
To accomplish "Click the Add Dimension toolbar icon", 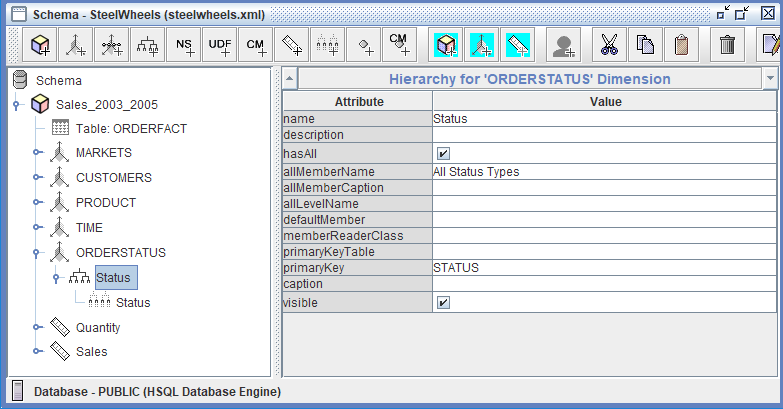I will pyautogui.click(x=76, y=45).
